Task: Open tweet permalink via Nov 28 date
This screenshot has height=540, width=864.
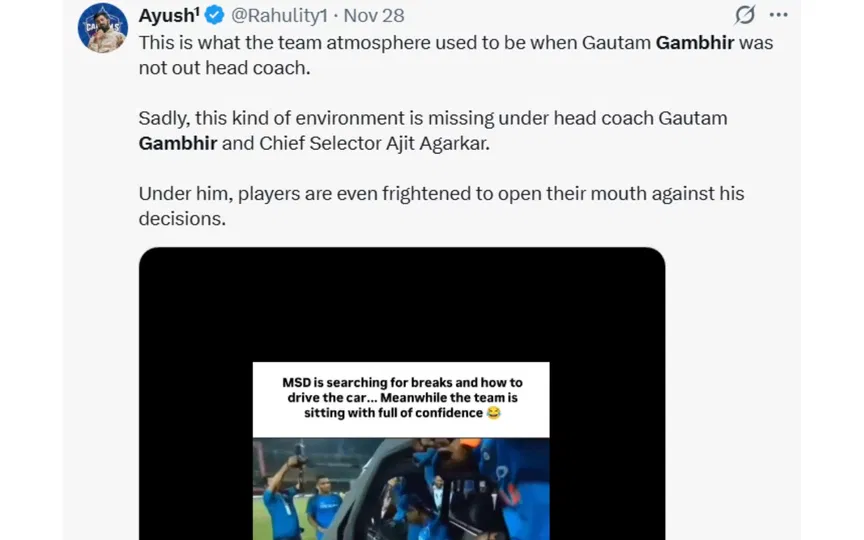Action: (374, 16)
